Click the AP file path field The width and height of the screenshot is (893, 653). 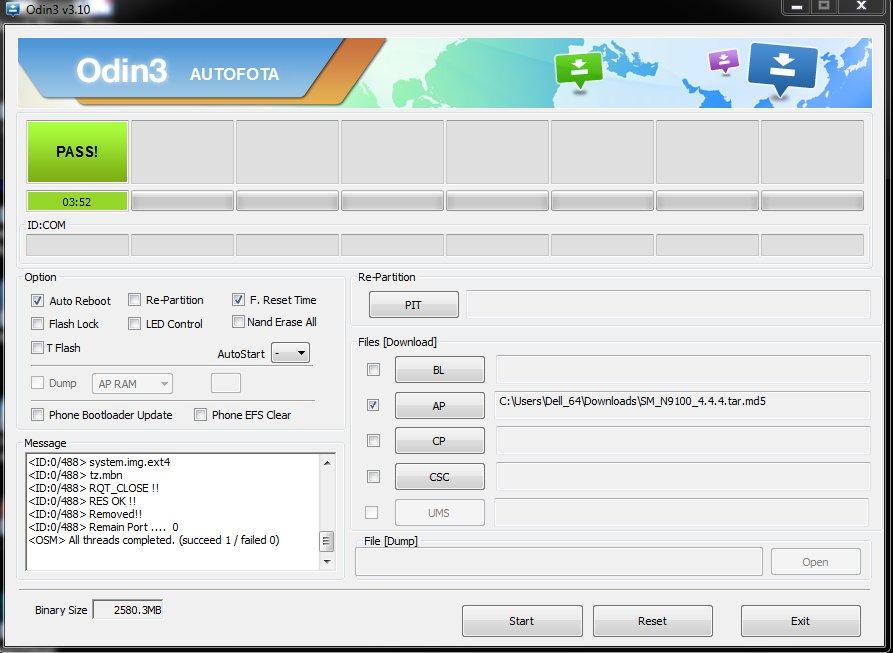point(683,405)
